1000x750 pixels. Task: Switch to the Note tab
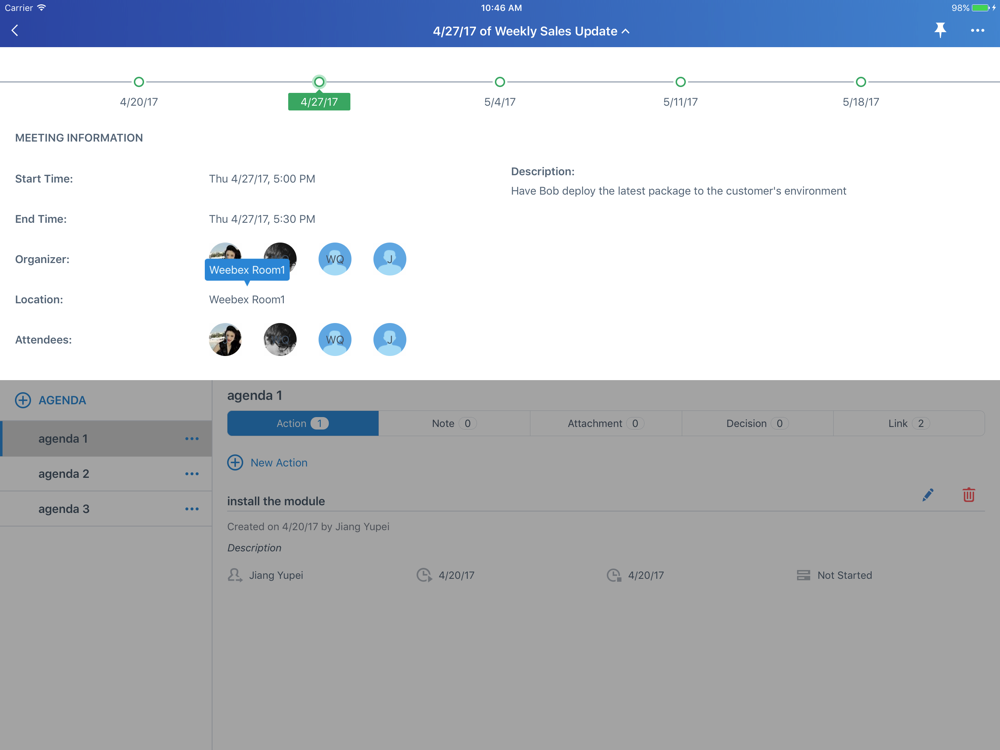coord(454,423)
